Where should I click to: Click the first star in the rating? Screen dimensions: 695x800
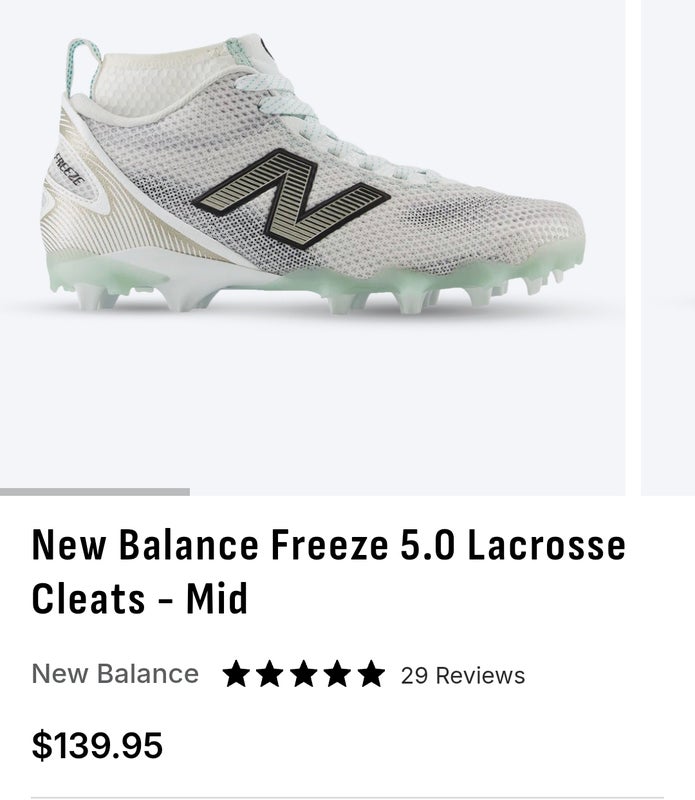(236, 675)
